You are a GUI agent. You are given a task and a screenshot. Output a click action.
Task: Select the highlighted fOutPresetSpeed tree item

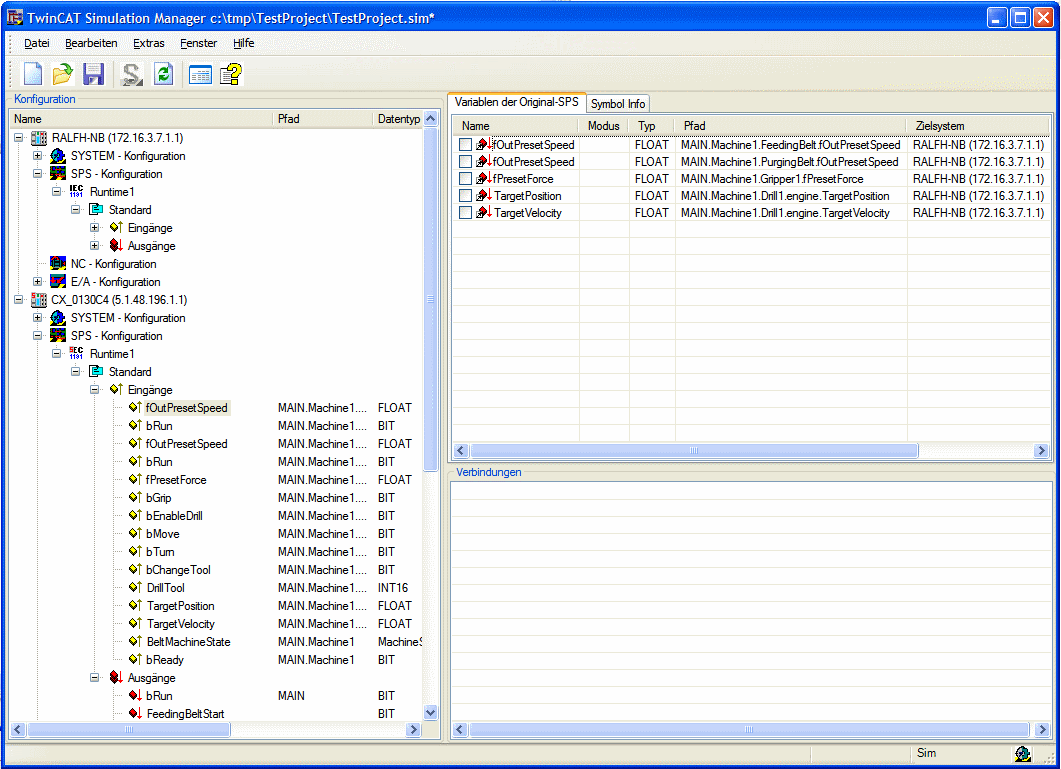coord(187,408)
